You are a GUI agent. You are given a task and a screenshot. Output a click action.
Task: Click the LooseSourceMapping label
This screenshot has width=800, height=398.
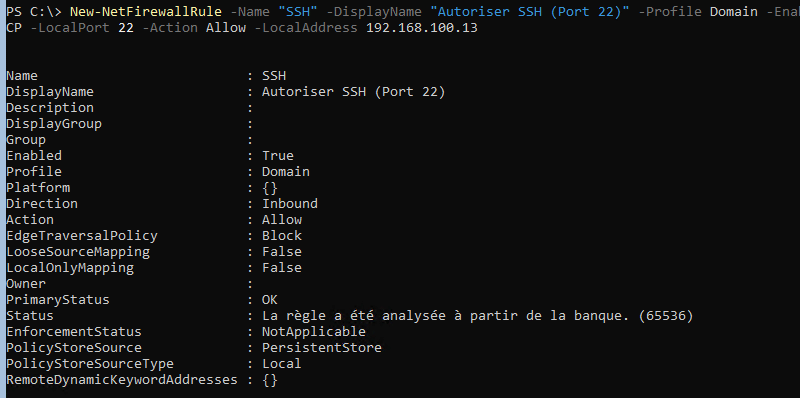tap(78, 252)
